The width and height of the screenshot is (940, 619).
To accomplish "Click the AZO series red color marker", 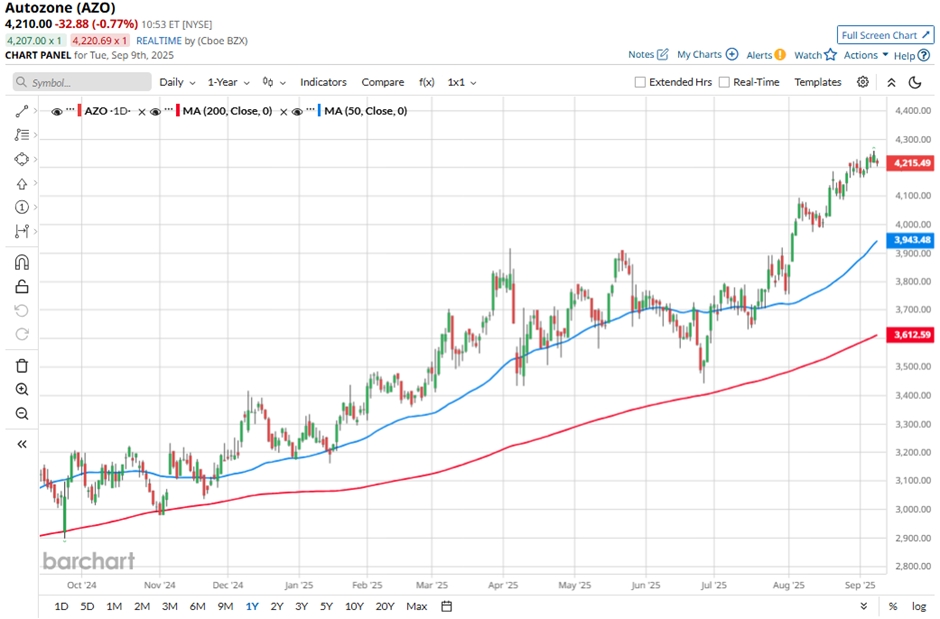I will point(80,111).
